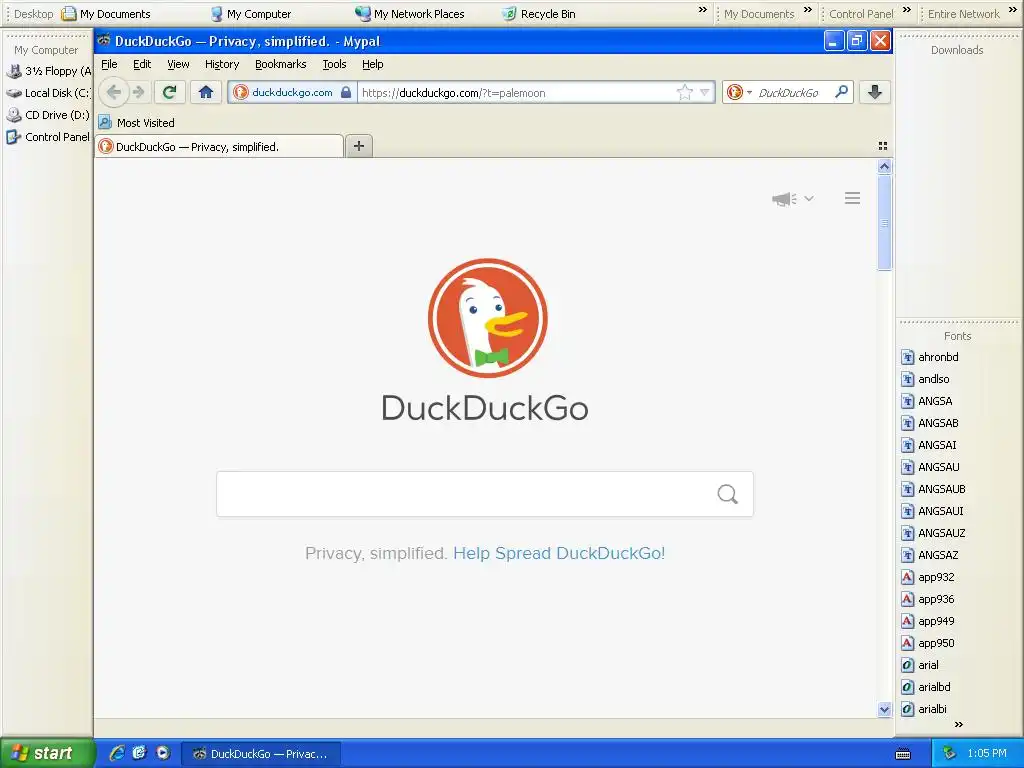Open the File menu

109,64
